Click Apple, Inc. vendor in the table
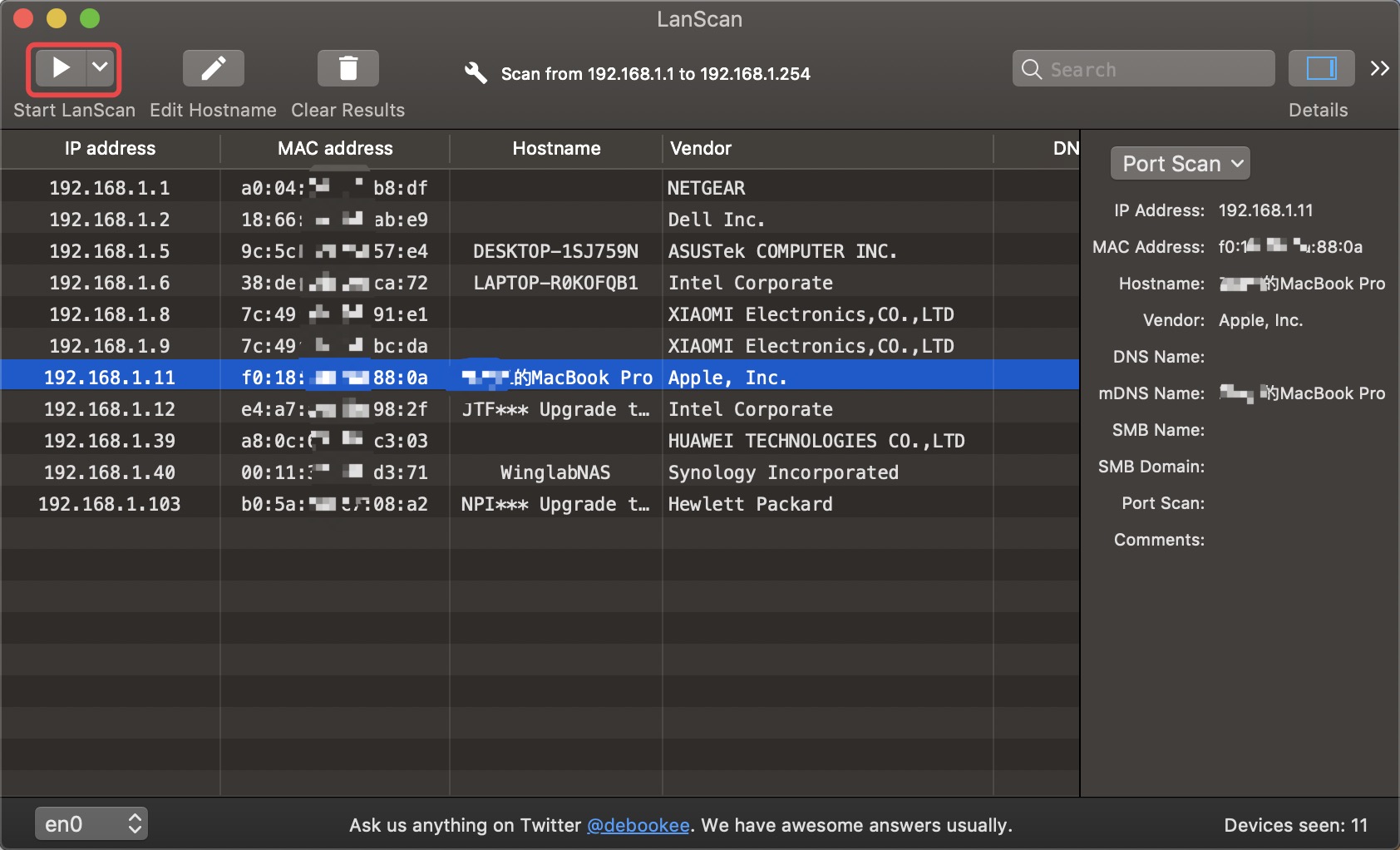Image resolution: width=1400 pixels, height=850 pixels. coord(727,378)
